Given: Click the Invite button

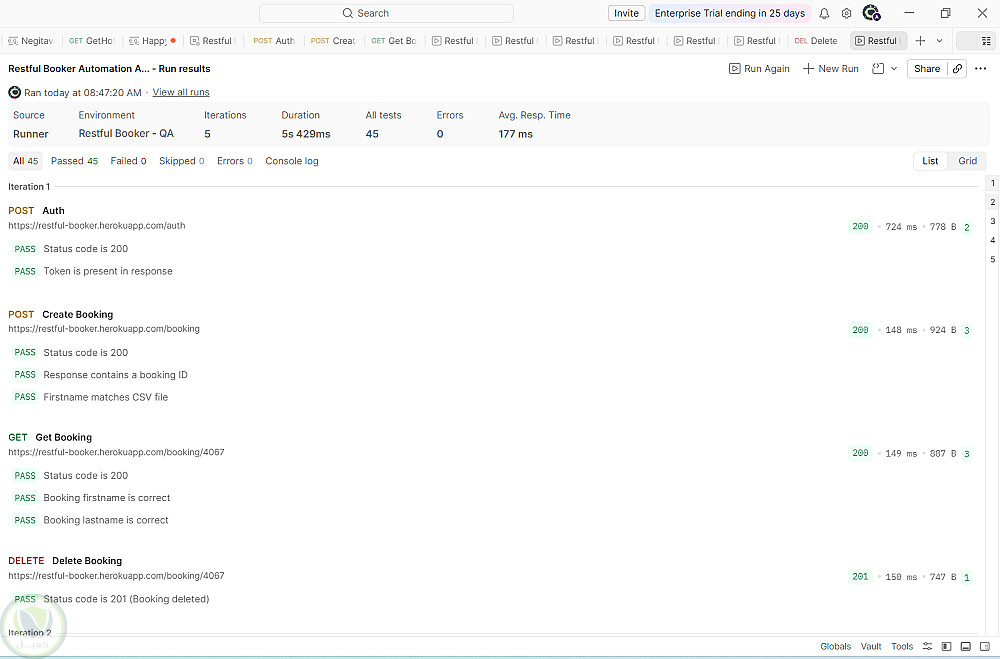Looking at the screenshot, I should pyautogui.click(x=626, y=13).
